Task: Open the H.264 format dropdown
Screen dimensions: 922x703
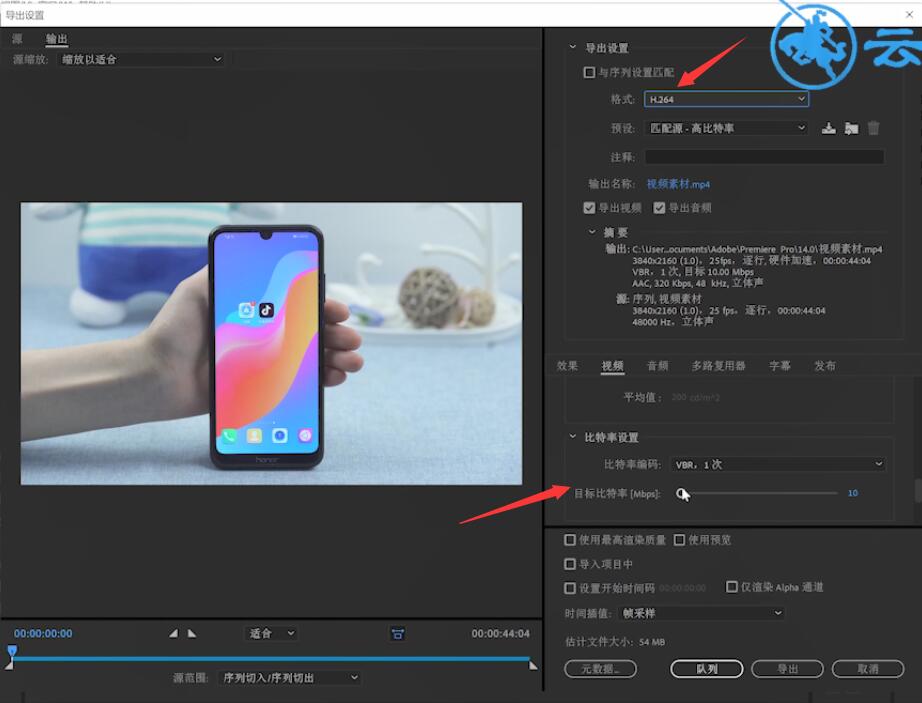Action: point(726,99)
